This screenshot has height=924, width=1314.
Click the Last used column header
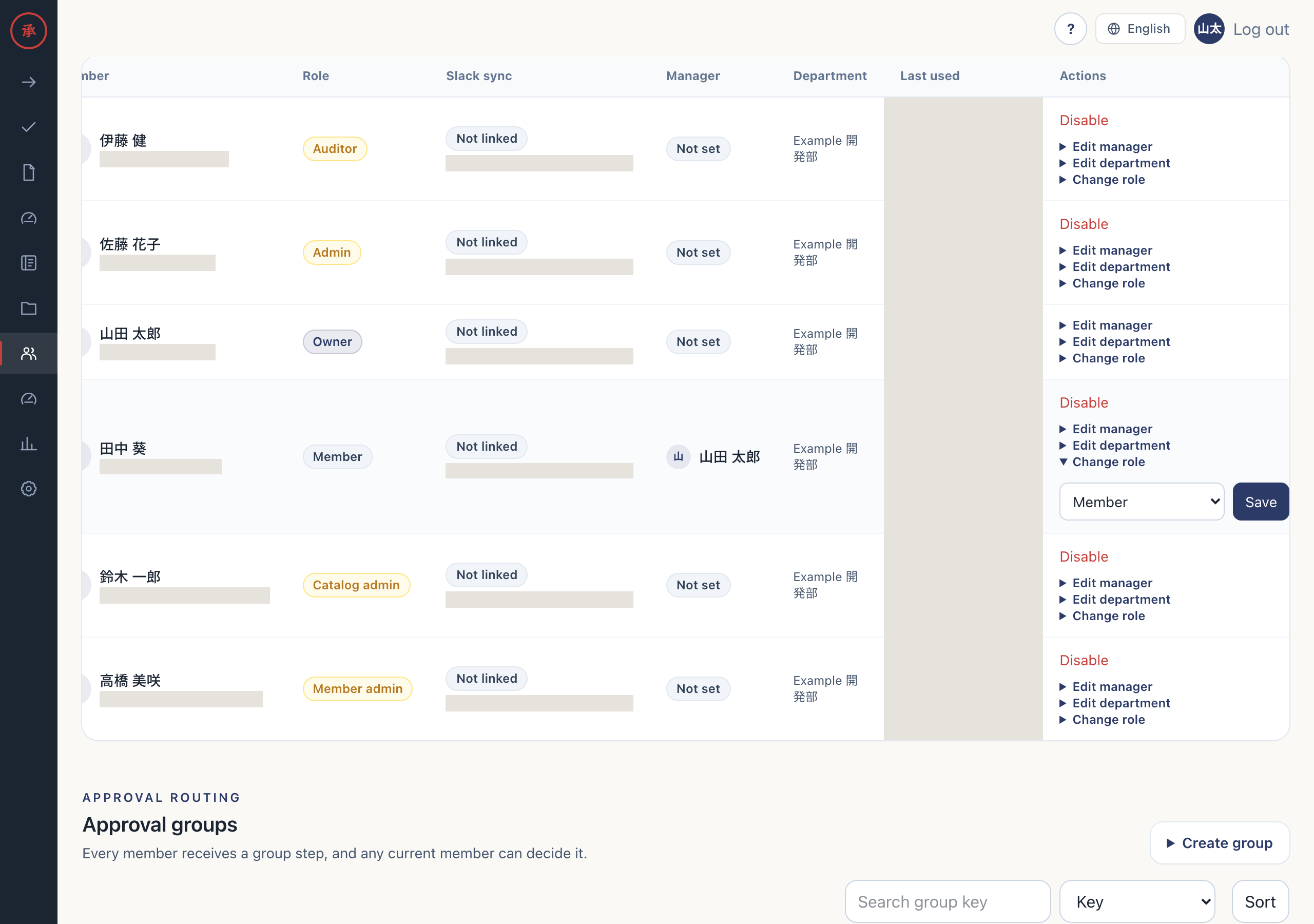pyautogui.click(x=930, y=75)
